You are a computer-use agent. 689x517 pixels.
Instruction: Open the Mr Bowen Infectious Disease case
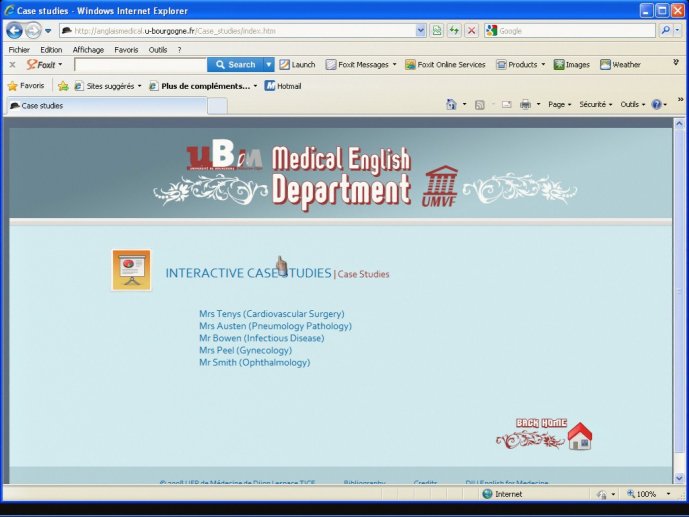click(261, 338)
